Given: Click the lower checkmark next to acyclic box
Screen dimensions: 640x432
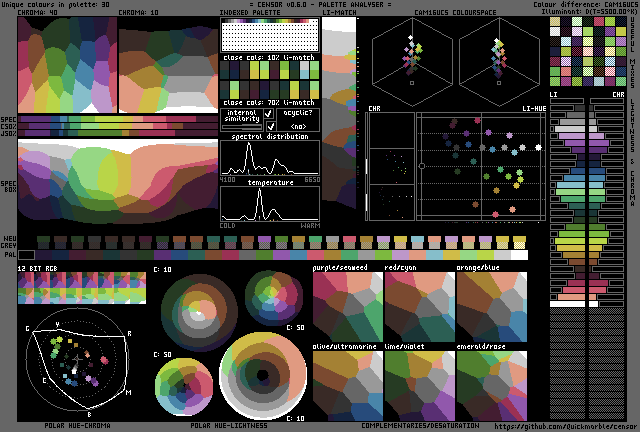Looking at the screenshot, I should click(x=271, y=126).
